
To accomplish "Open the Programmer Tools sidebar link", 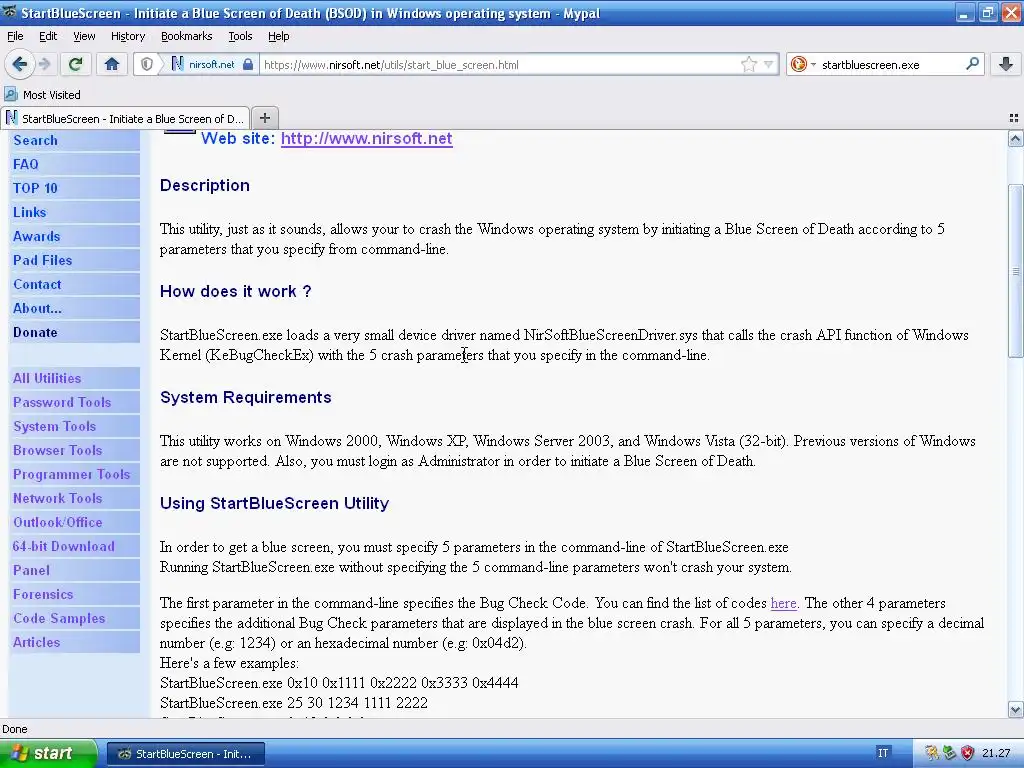I will point(72,474).
